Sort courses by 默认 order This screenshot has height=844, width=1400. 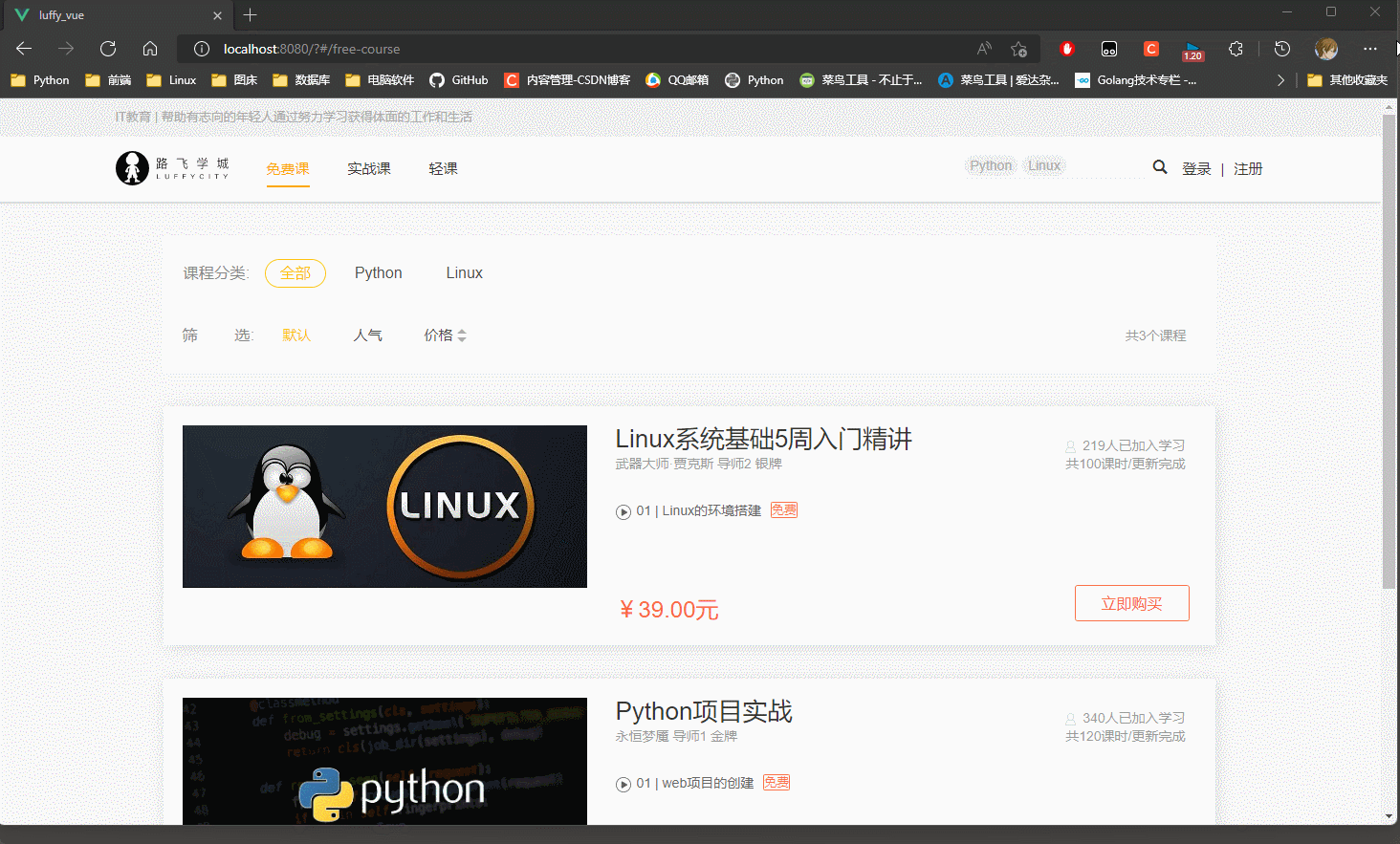296,335
